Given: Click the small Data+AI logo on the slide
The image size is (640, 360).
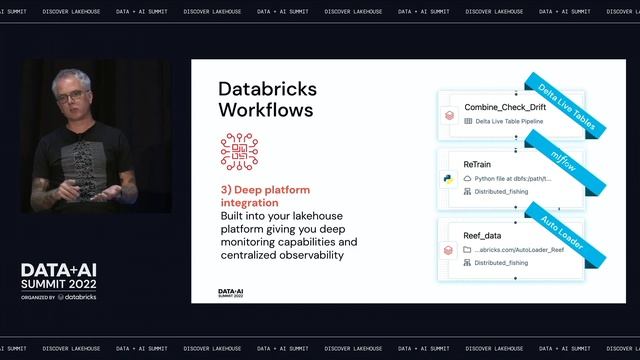Looking at the screenshot, I should coord(231,293).
